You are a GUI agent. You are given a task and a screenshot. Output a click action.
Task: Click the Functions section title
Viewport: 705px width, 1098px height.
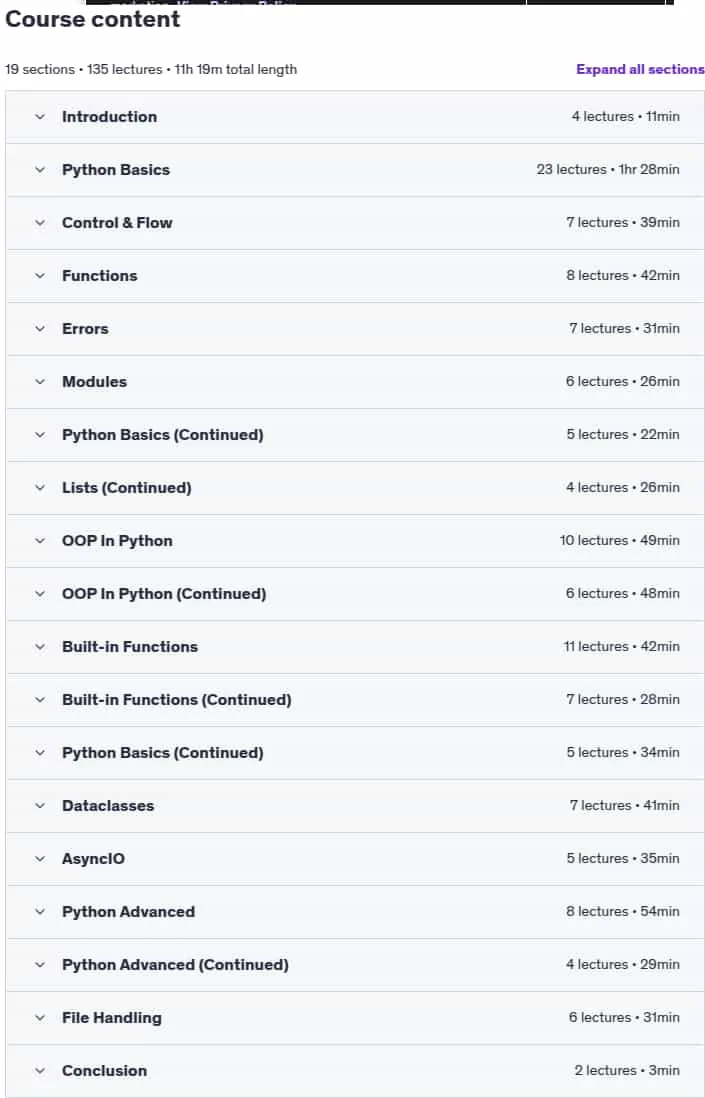click(x=99, y=276)
